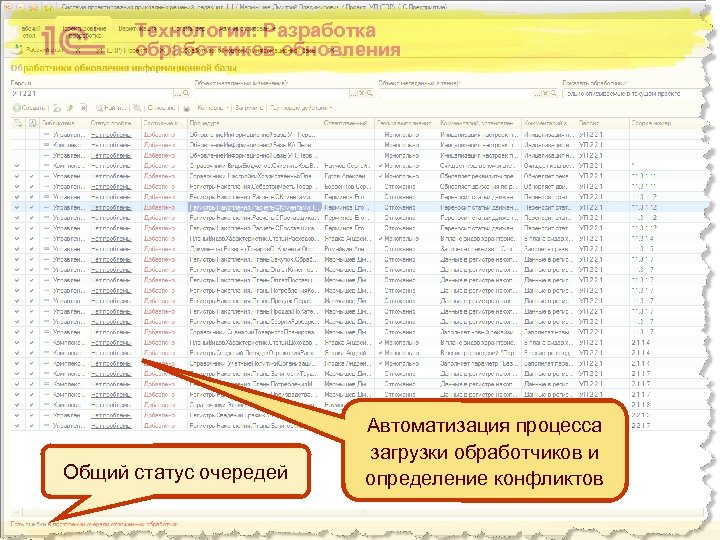Click the second icon column header of the table
The width and height of the screenshot is (720, 540).
[x=32, y=123]
